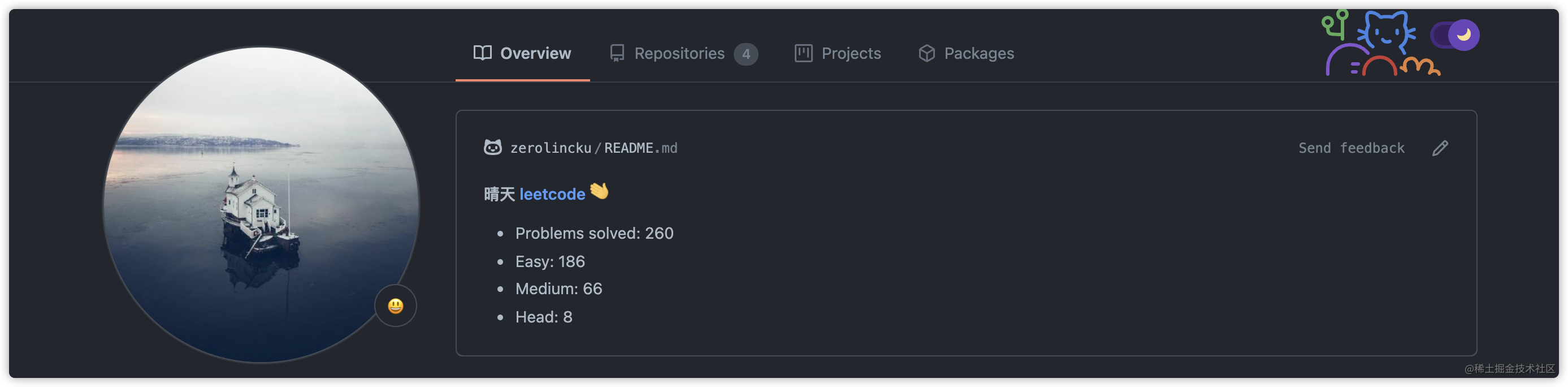Screen dimensions: 1568x387
Task: Open the zerolincku repository link
Action: click(x=550, y=148)
